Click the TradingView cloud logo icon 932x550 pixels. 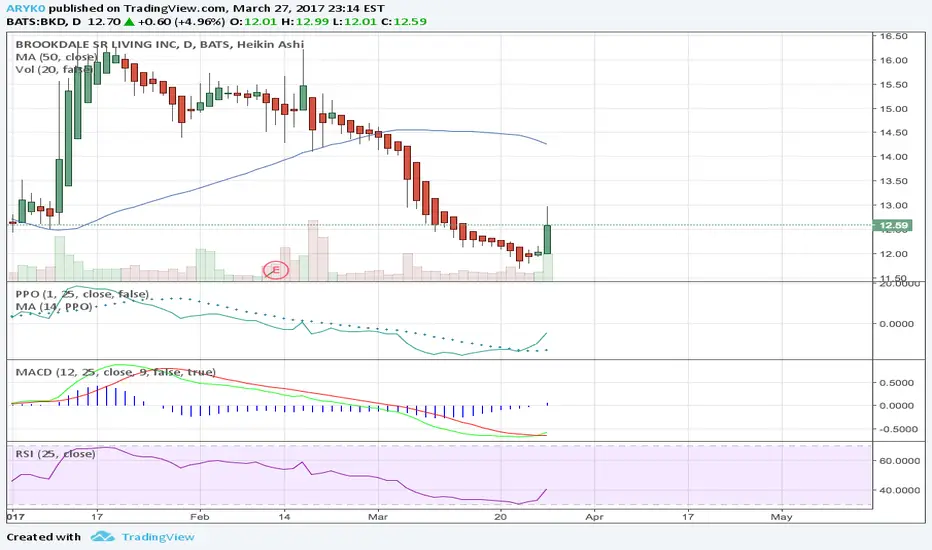102,536
